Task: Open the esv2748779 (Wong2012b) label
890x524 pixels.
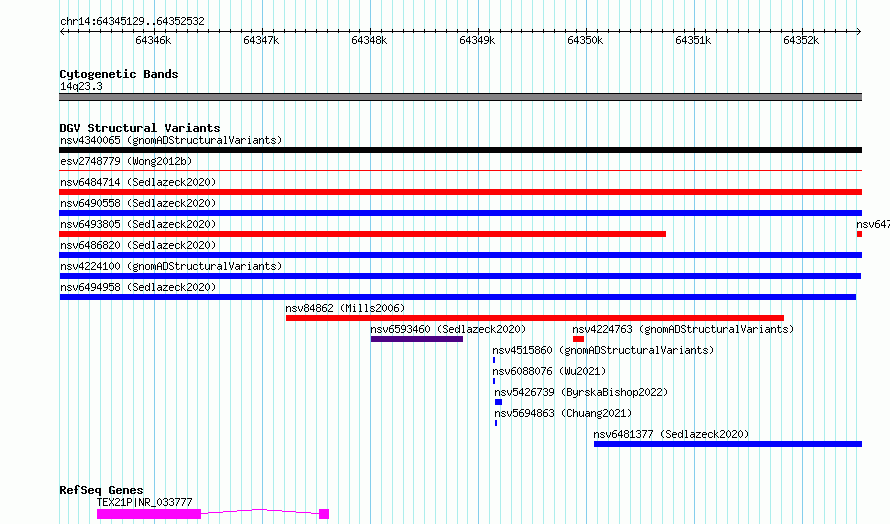Action: tap(126, 161)
